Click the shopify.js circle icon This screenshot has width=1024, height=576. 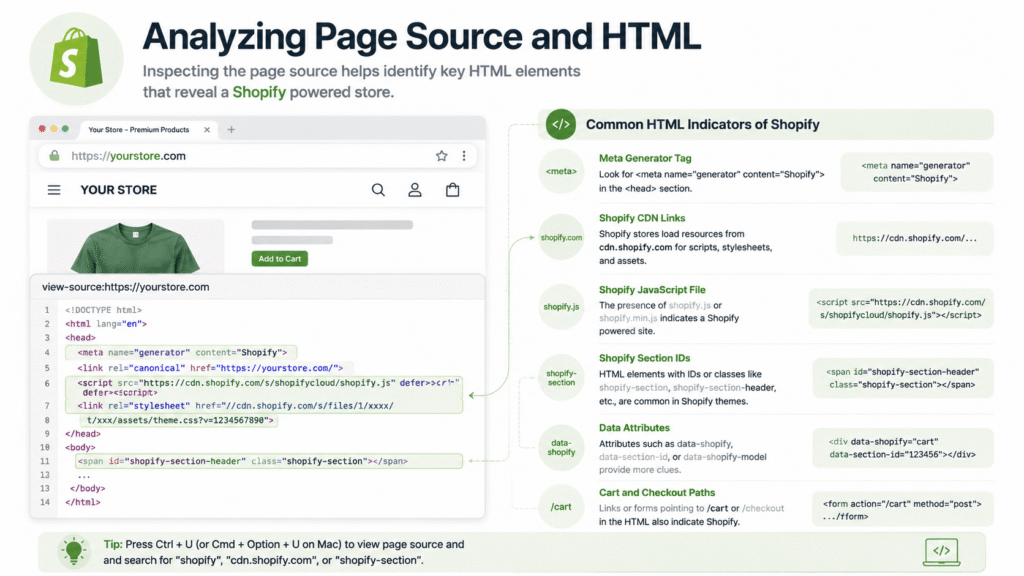pyautogui.click(x=561, y=306)
